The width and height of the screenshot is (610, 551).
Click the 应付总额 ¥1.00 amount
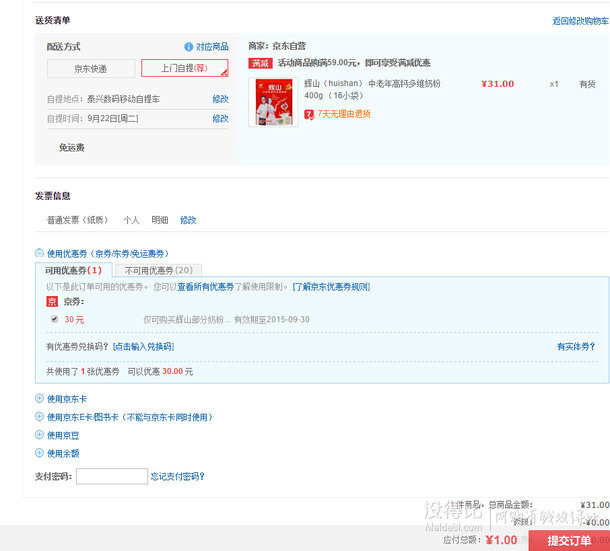coord(501,540)
